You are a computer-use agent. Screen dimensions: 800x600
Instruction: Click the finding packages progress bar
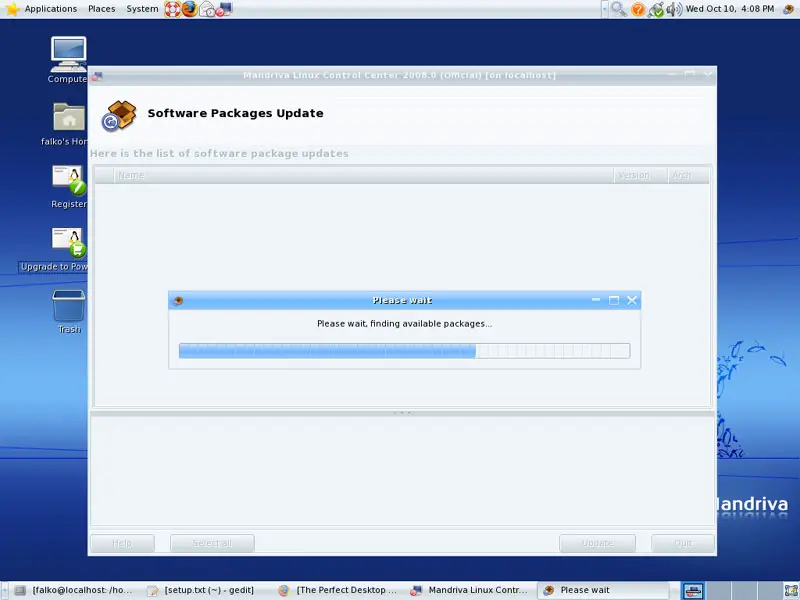pyautogui.click(x=405, y=351)
